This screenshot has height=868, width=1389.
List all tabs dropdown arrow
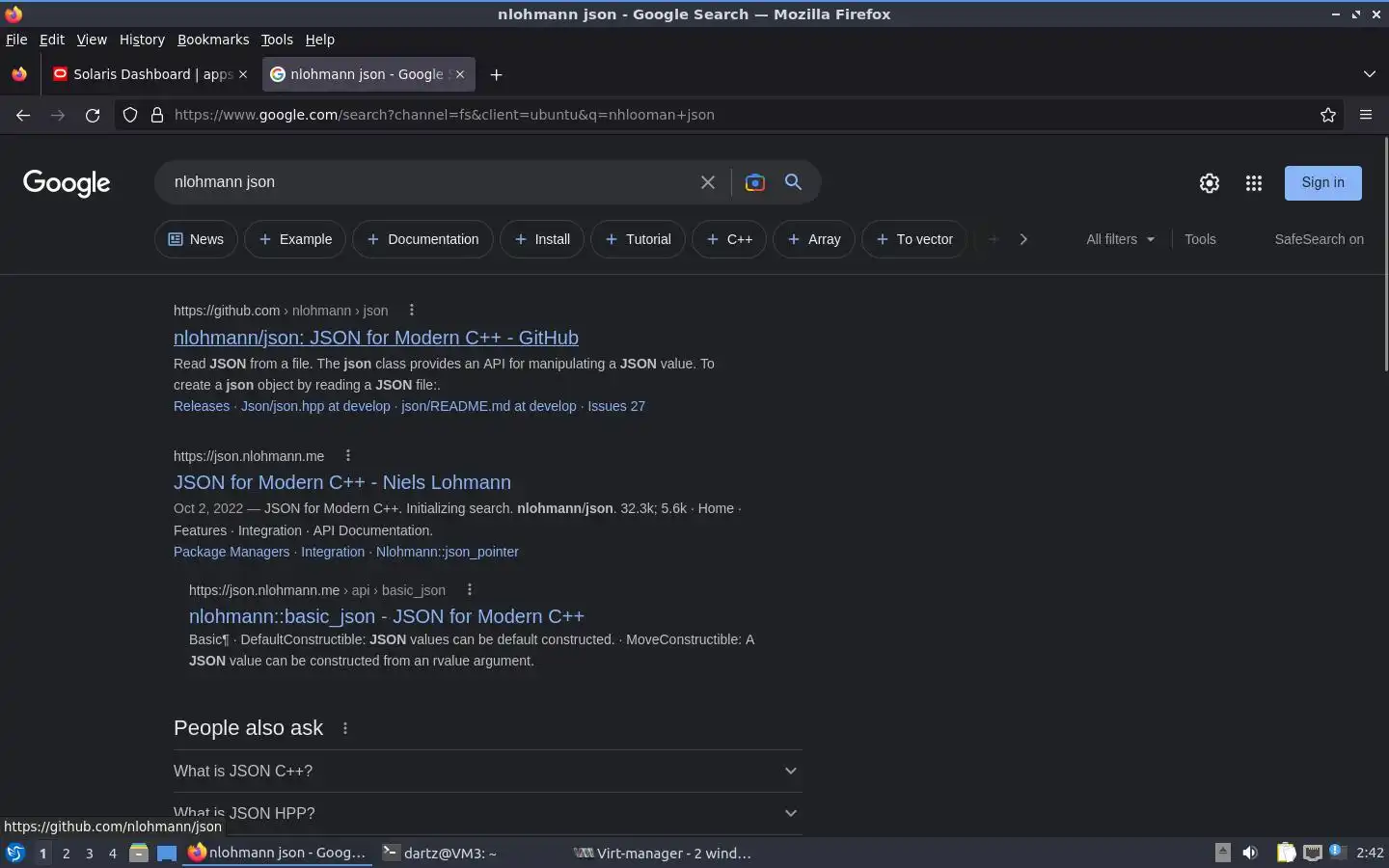tap(1370, 74)
